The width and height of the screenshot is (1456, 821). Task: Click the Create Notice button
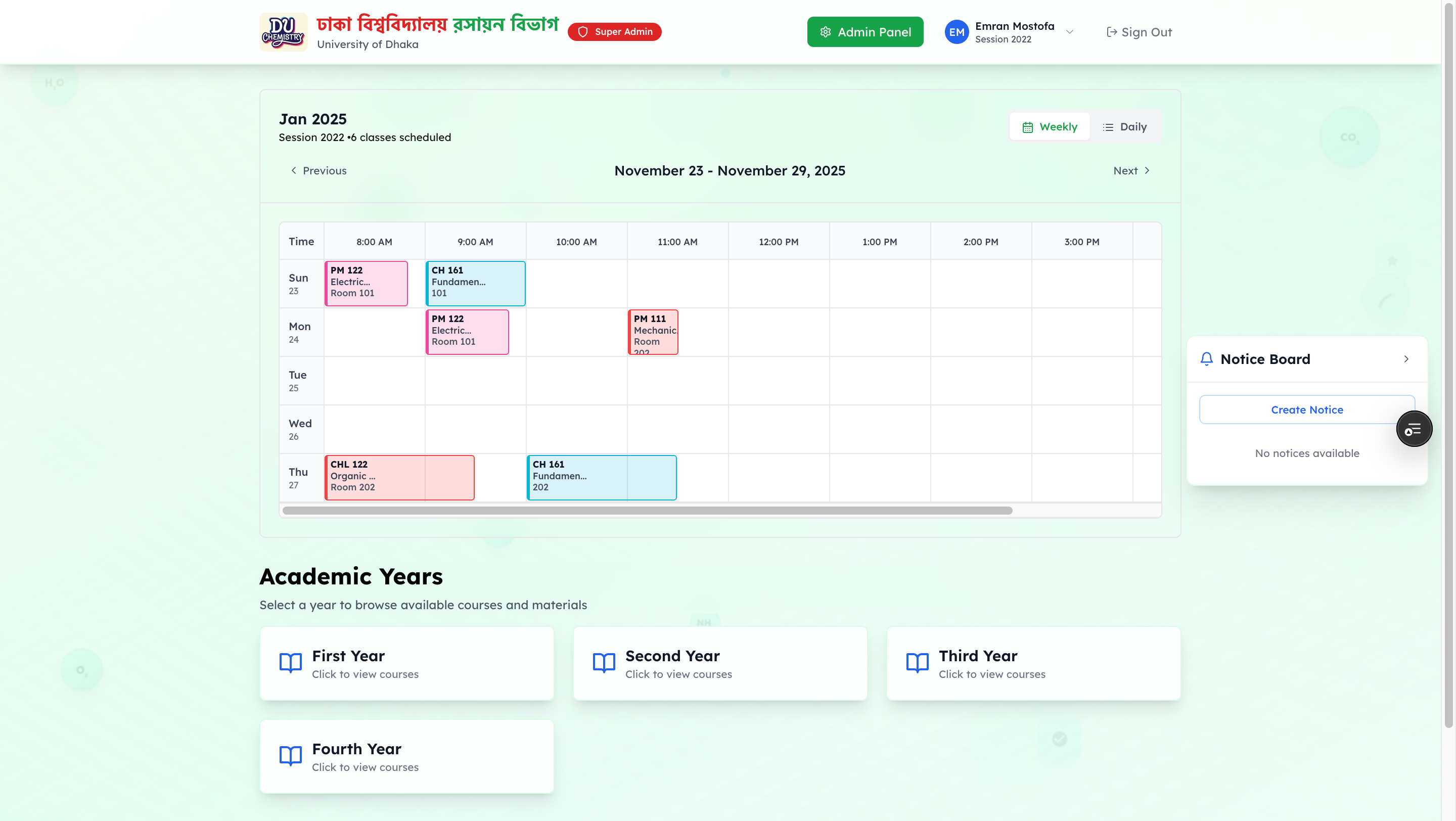click(1306, 409)
